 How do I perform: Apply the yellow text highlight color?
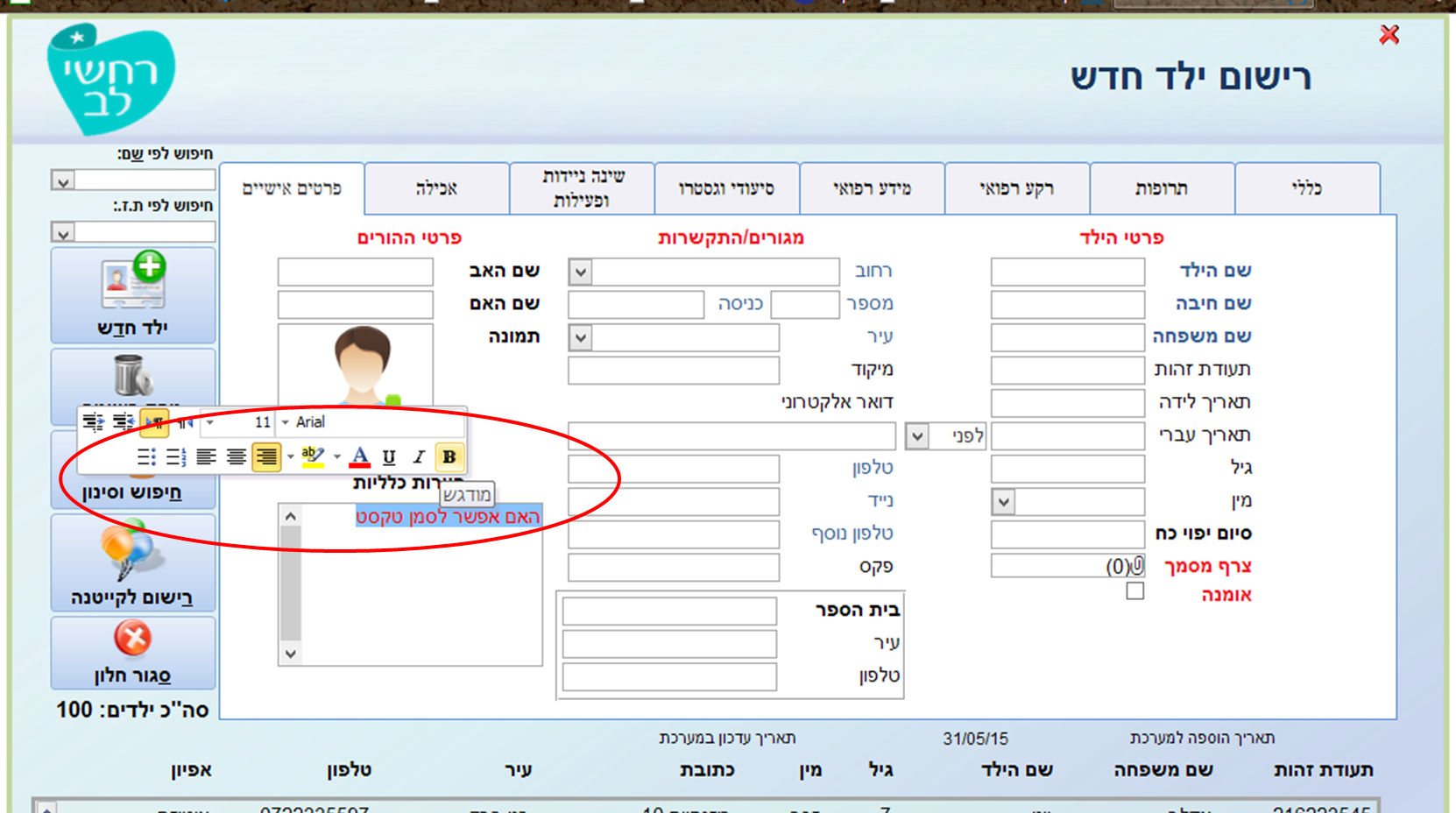pos(312,456)
